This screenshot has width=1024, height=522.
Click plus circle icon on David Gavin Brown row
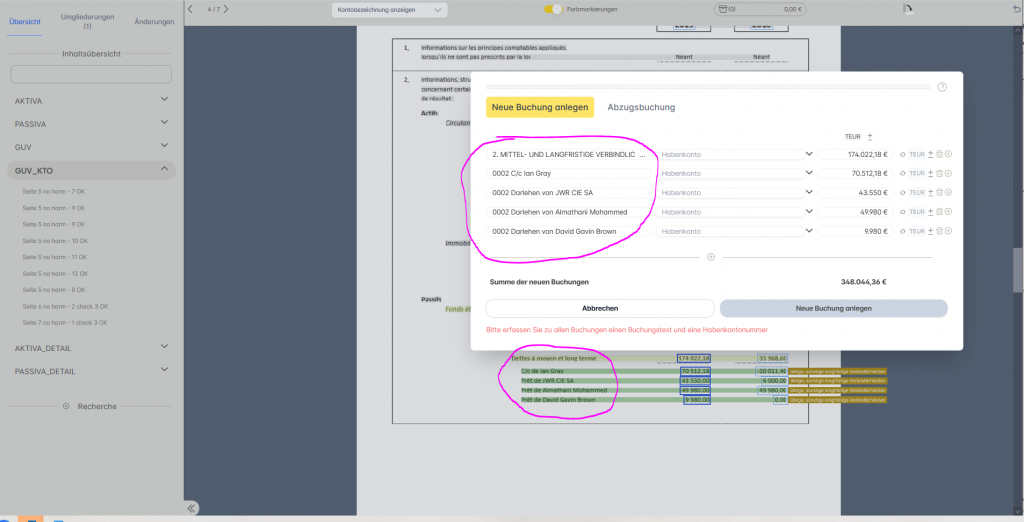[948, 232]
